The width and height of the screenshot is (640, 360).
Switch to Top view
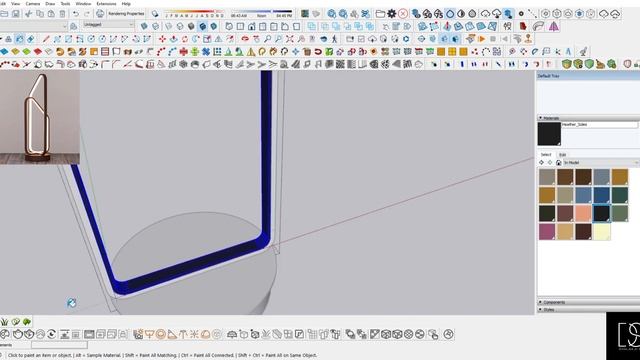[x=240, y=27]
